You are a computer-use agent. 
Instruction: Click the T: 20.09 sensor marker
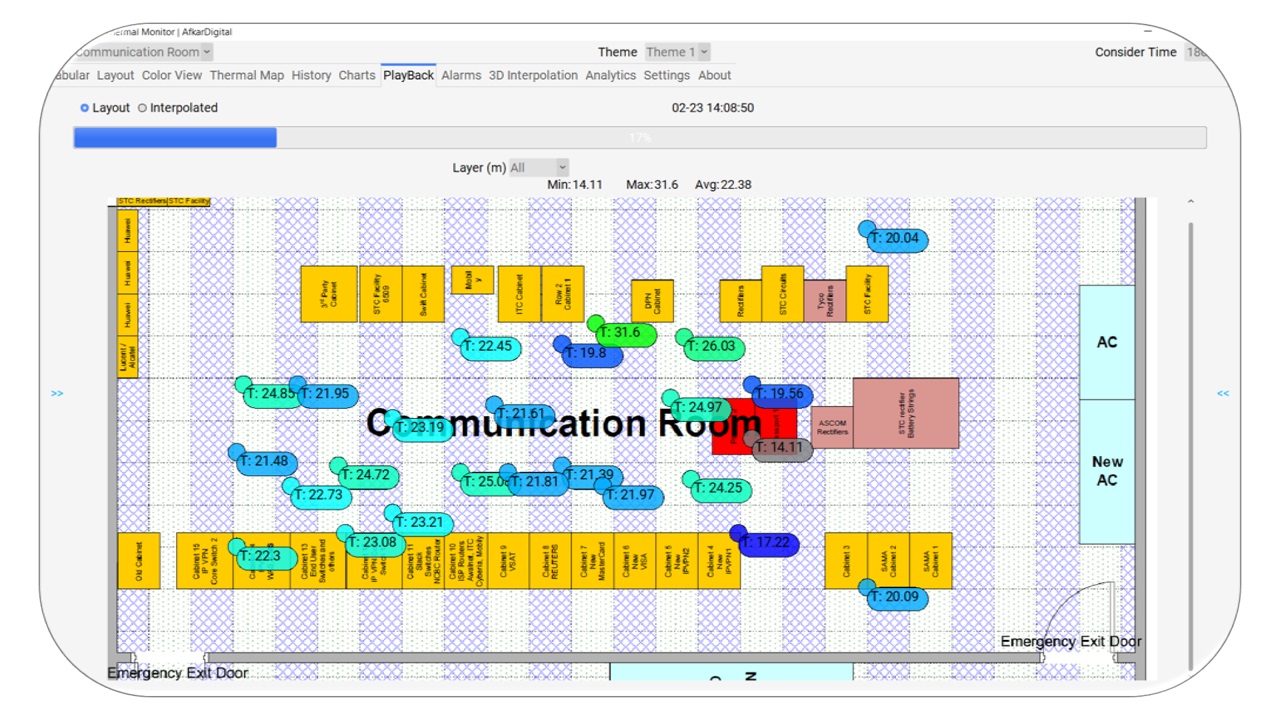[897, 598]
